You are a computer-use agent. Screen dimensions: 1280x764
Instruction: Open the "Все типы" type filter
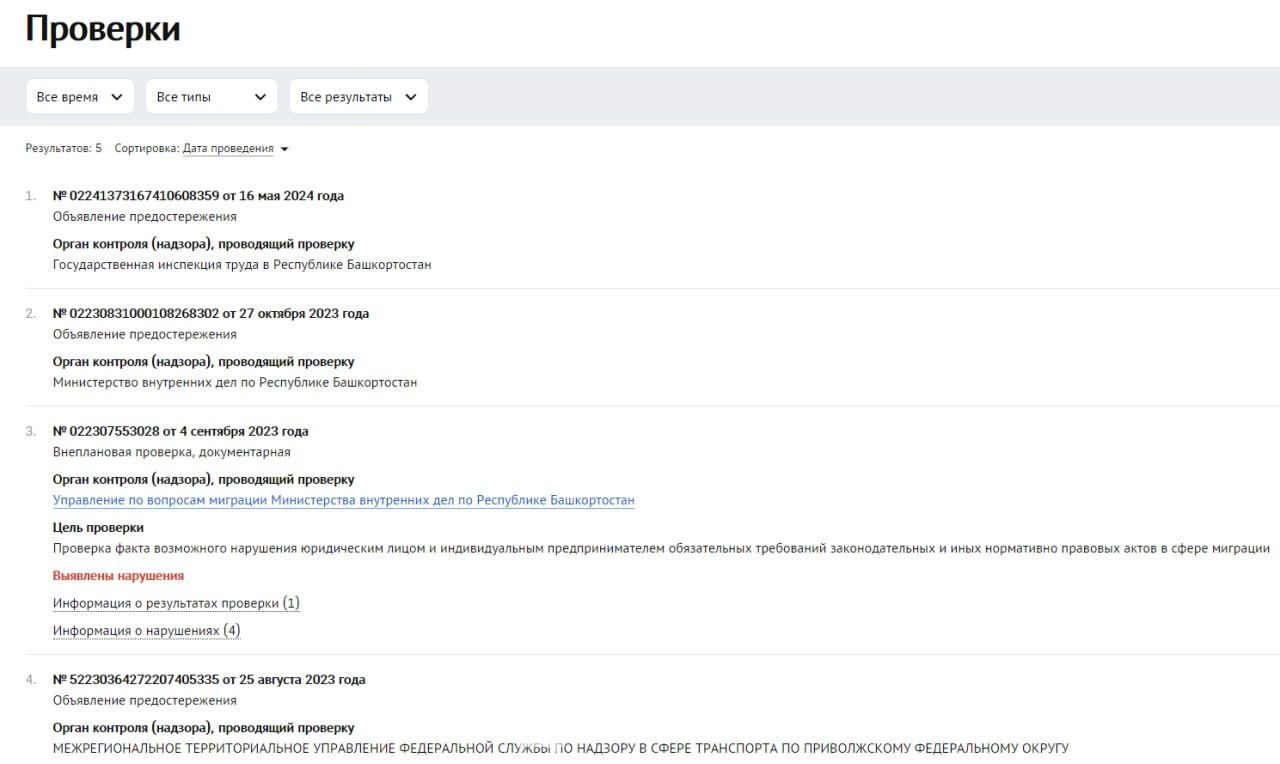point(211,97)
